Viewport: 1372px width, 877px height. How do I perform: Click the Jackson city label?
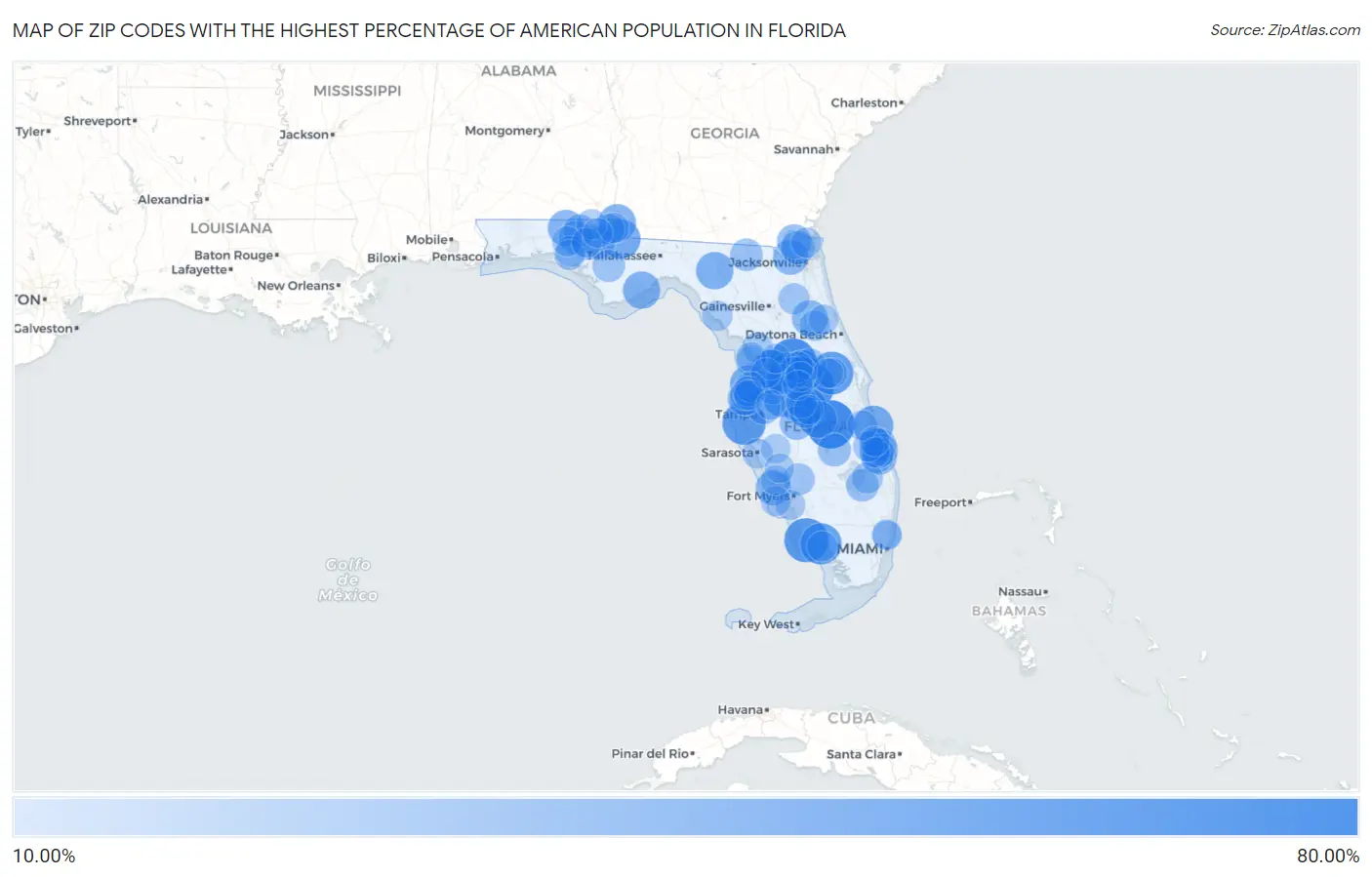(303, 135)
